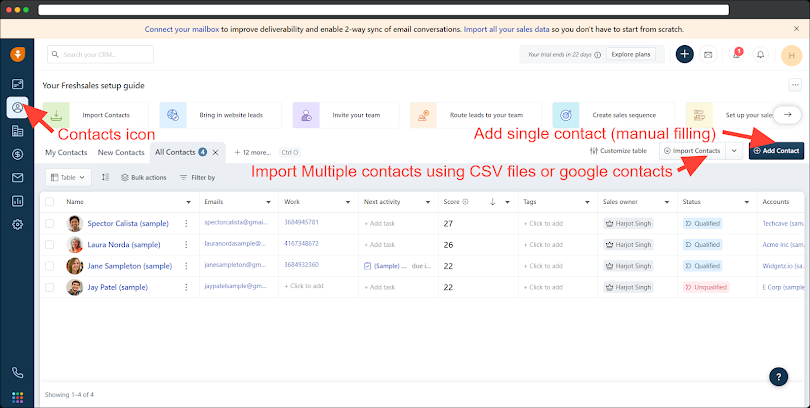This screenshot has height=408, width=810.
Task: Open the Freshworks app switcher grid
Action: (x=17, y=397)
